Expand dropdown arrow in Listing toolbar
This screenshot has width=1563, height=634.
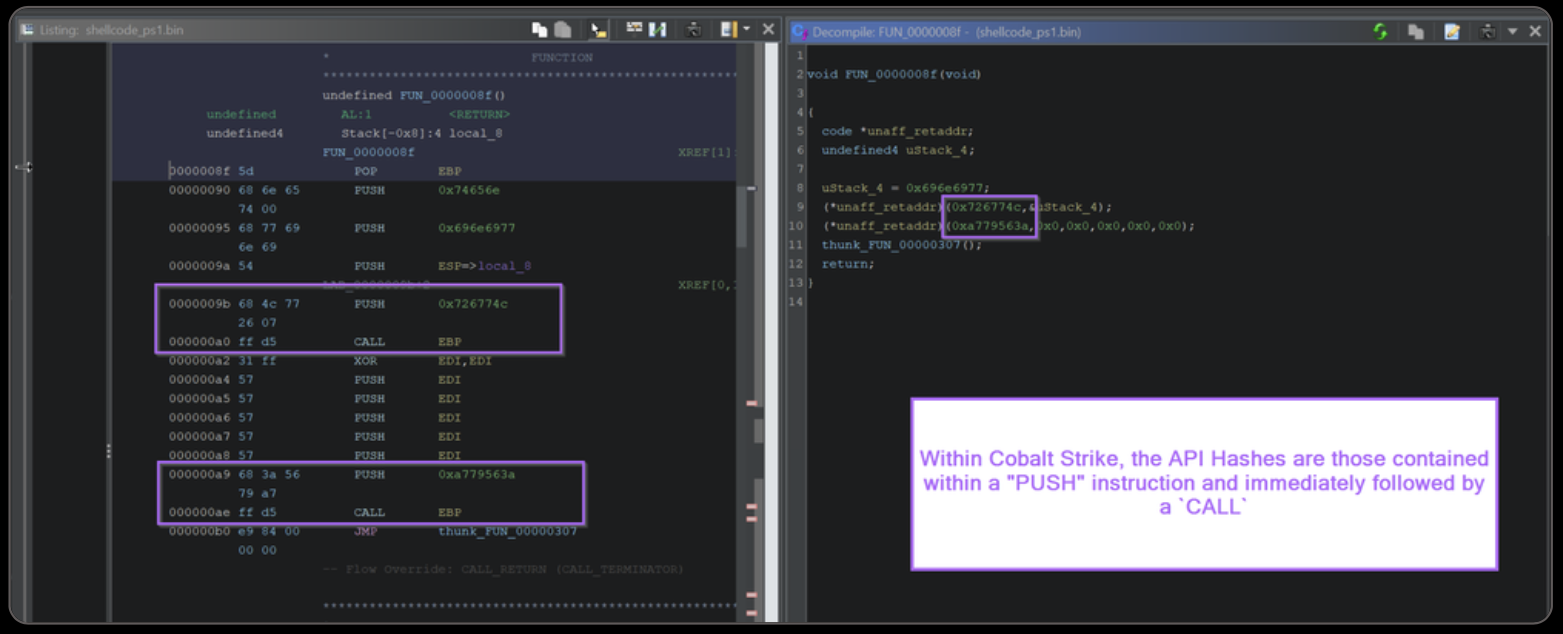pos(746,30)
